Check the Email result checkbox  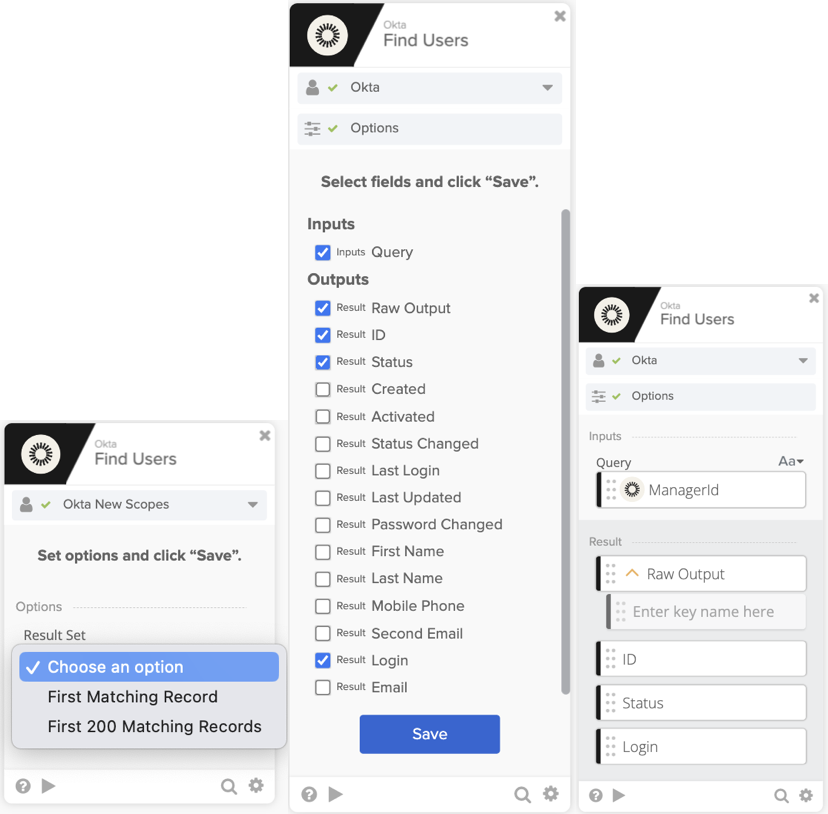point(323,688)
